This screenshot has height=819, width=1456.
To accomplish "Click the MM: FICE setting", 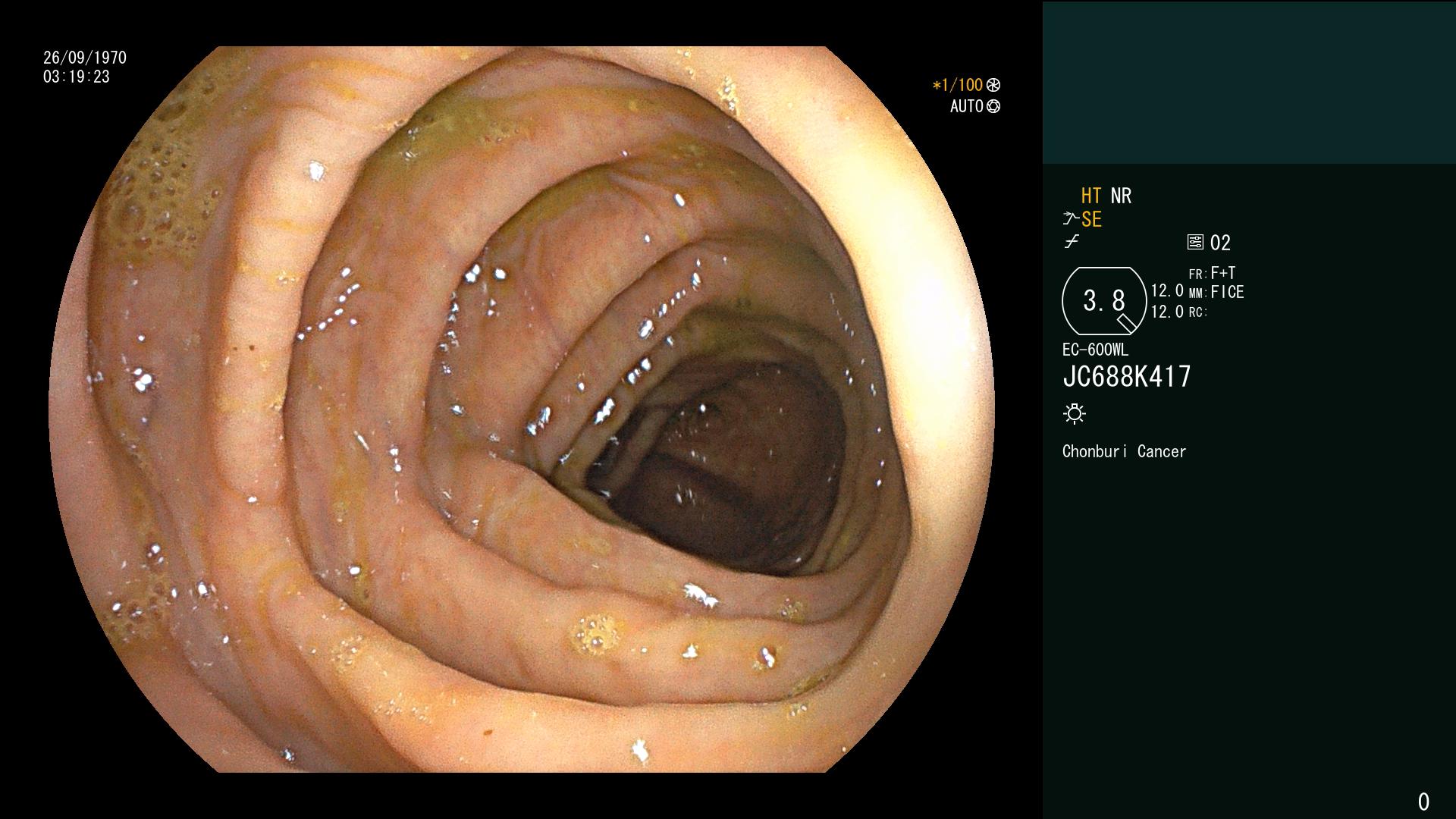I will [1216, 292].
